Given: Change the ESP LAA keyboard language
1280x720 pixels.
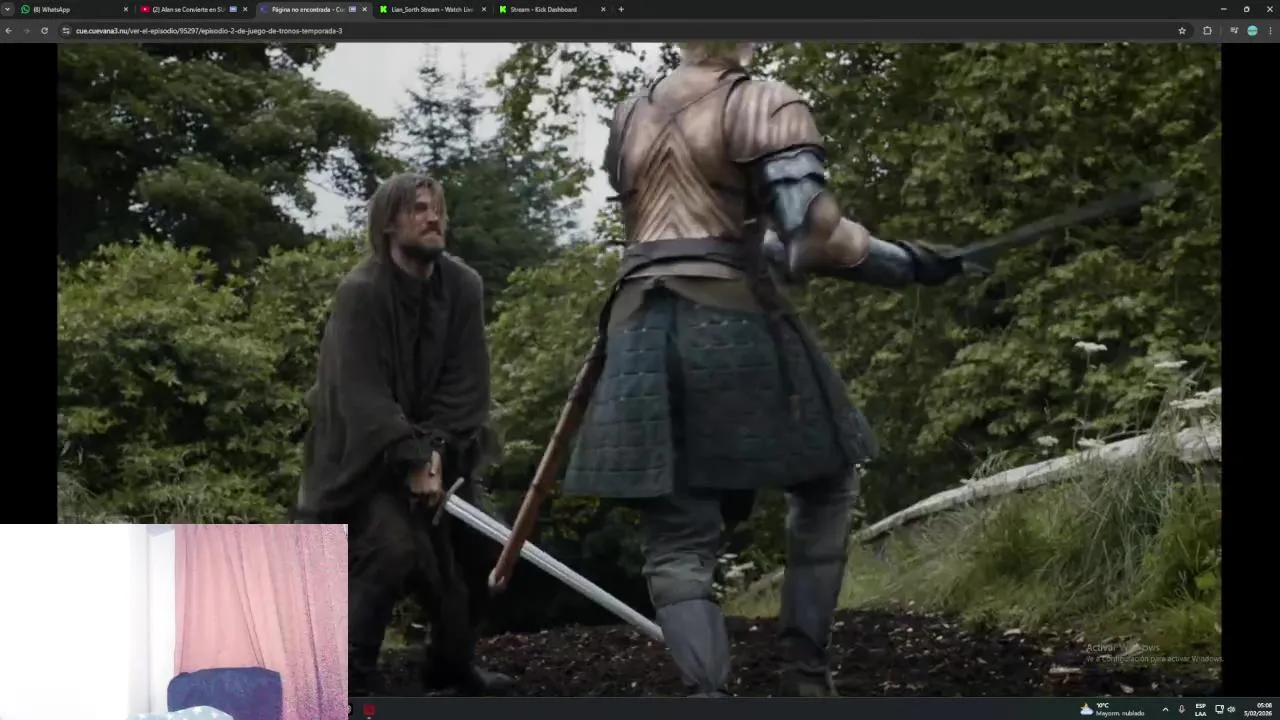Looking at the screenshot, I should point(1200,709).
